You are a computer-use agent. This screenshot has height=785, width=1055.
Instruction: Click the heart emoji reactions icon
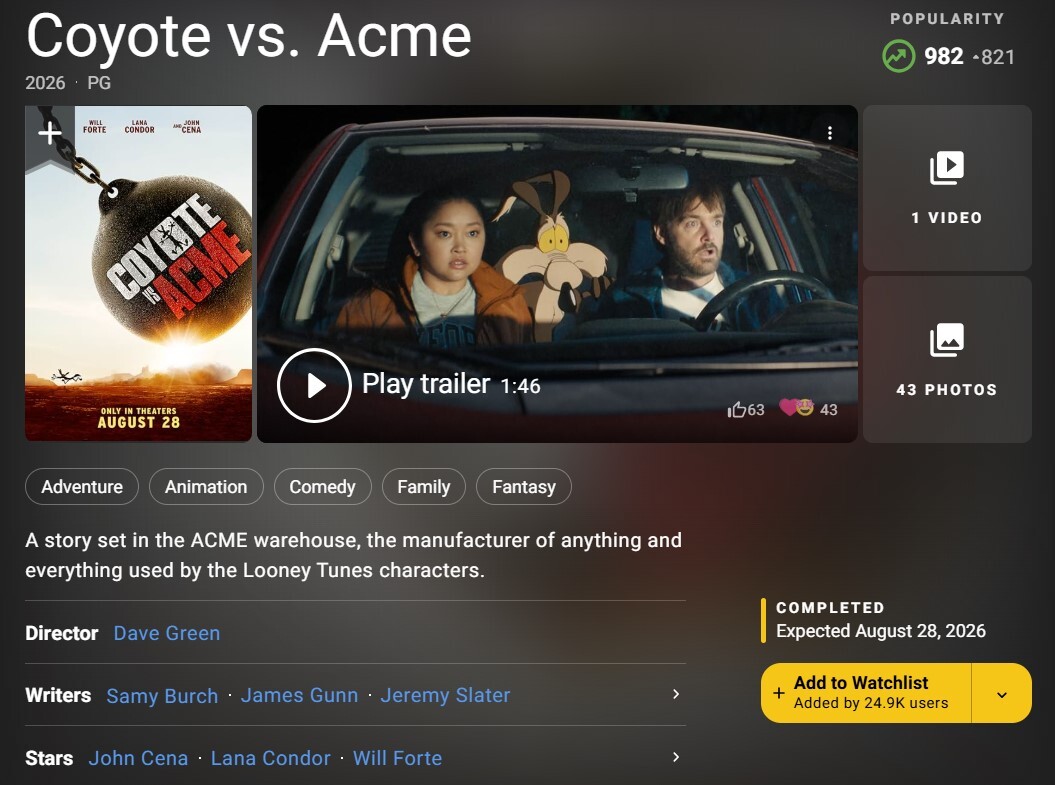(797, 408)
